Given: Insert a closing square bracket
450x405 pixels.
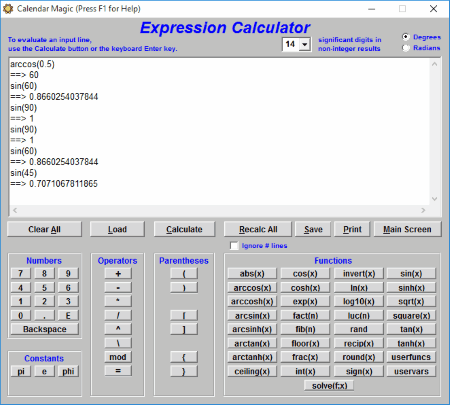Looking at the screenshot, I should [184, 329].
